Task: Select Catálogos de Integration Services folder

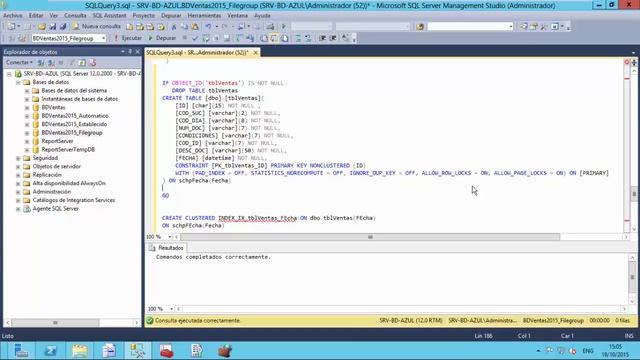Action: click(x=73, y=200)
